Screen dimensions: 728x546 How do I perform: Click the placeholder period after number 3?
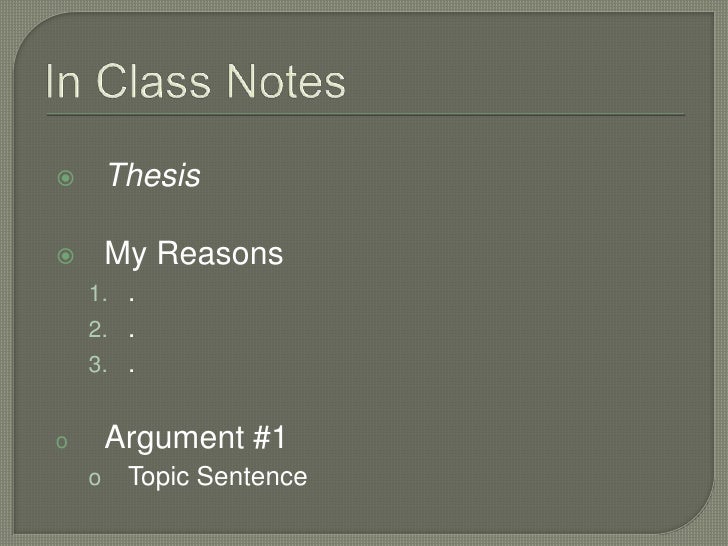(132, 371)
